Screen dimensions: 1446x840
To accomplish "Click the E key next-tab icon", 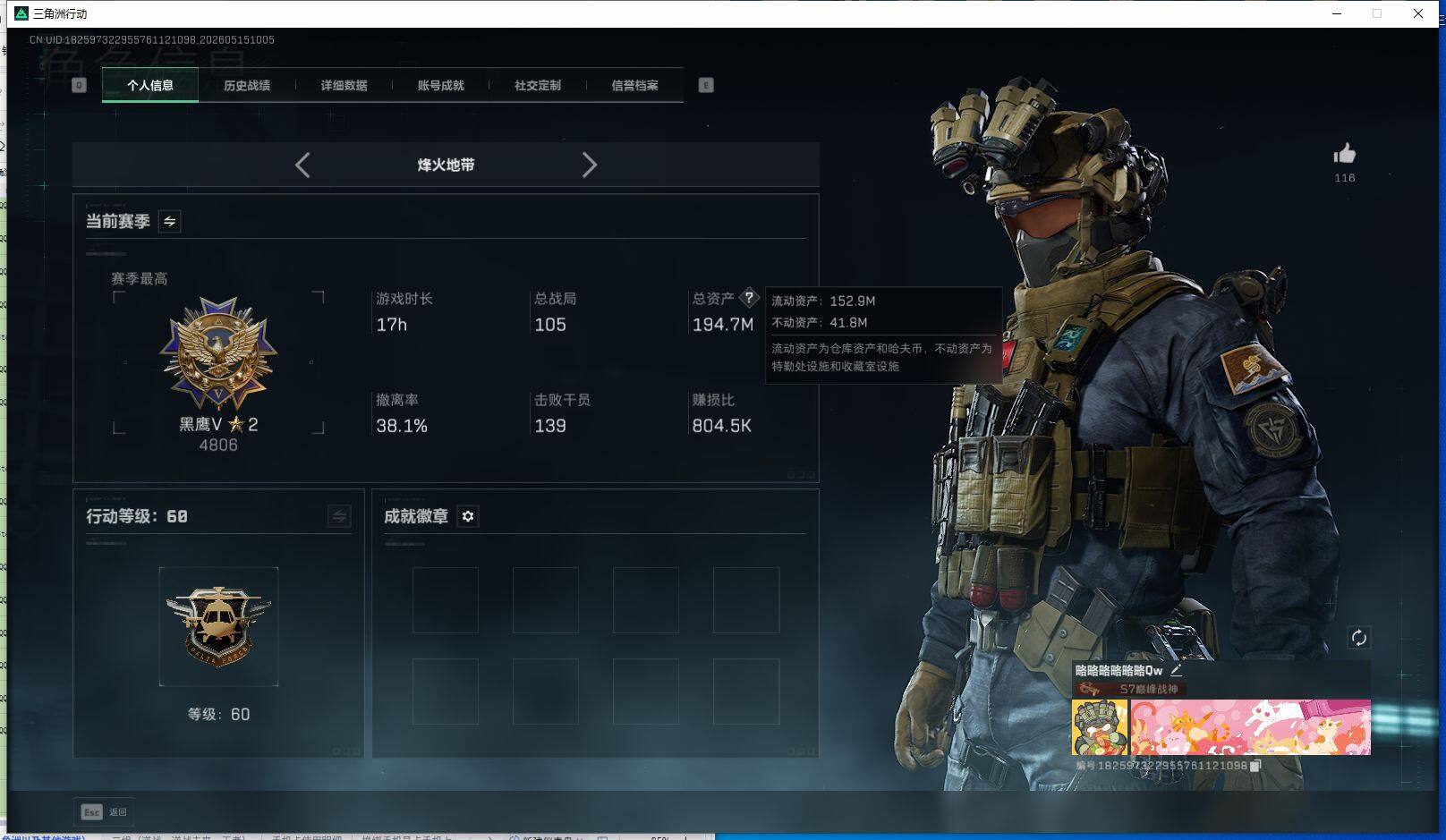I will (x=706, y=85).
